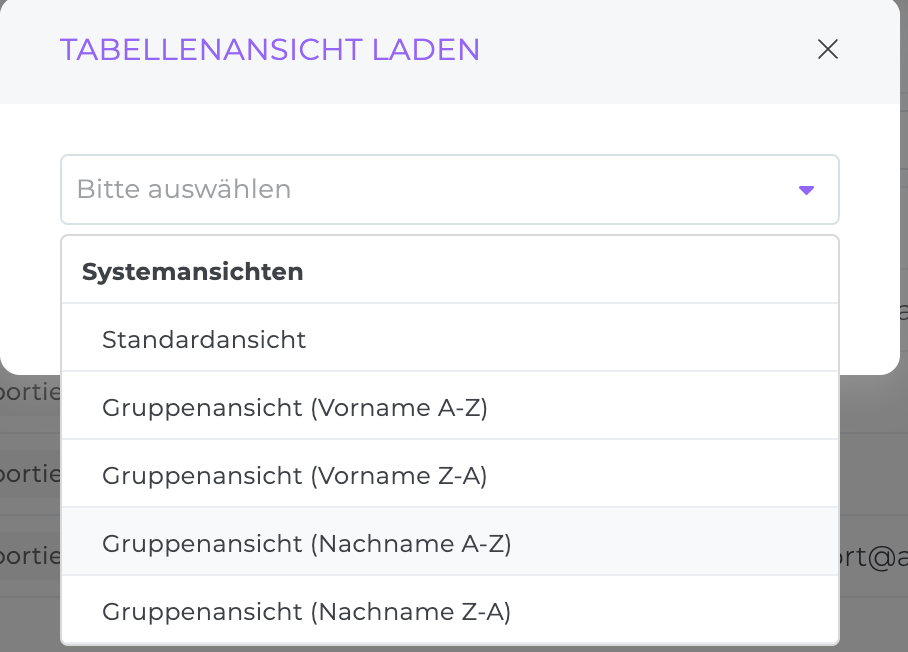
Task: Click the Tabellenansicht laden title
Action: pos(270,49)
